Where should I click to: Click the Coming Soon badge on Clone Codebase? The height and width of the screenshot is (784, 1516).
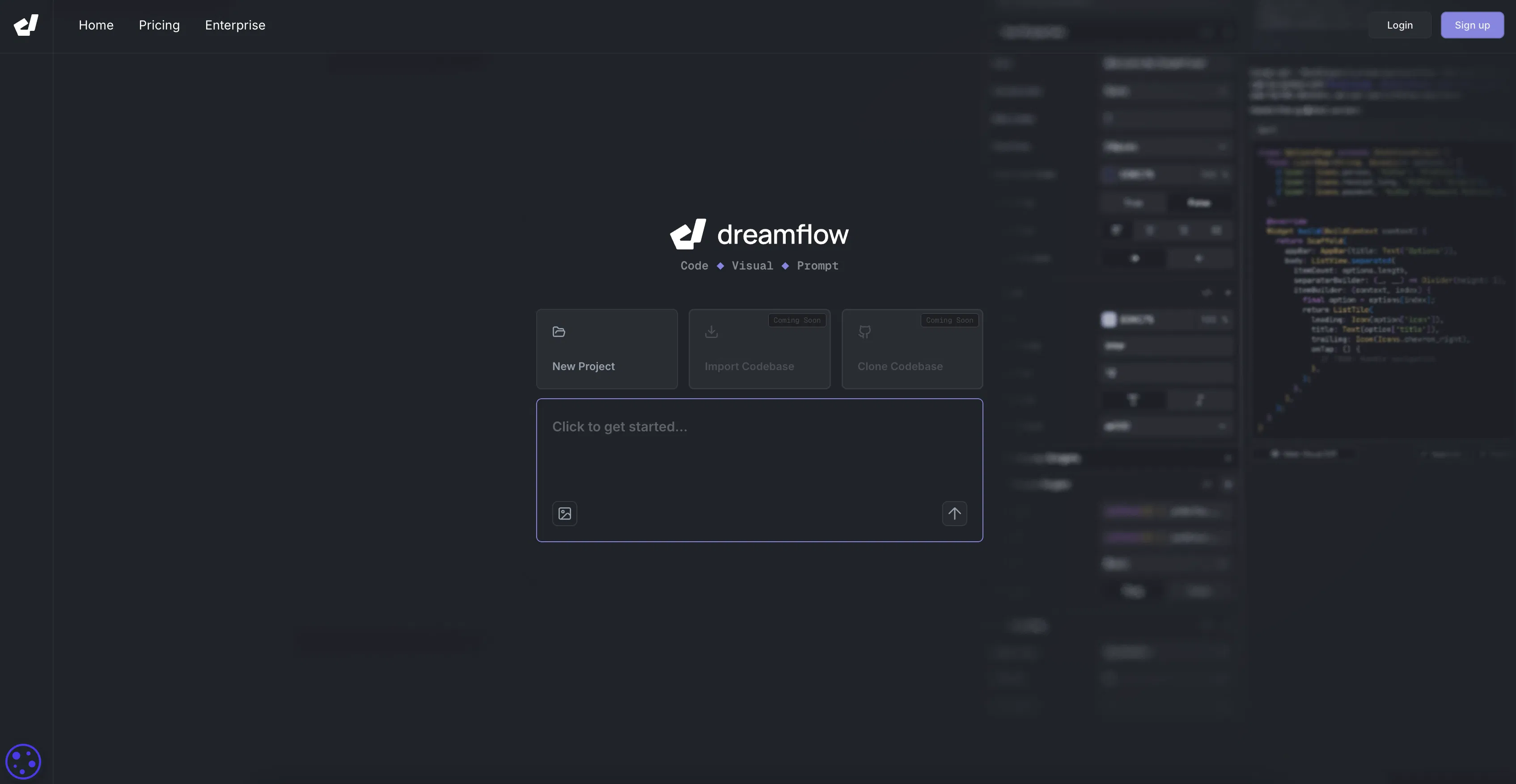pos(949,320)
